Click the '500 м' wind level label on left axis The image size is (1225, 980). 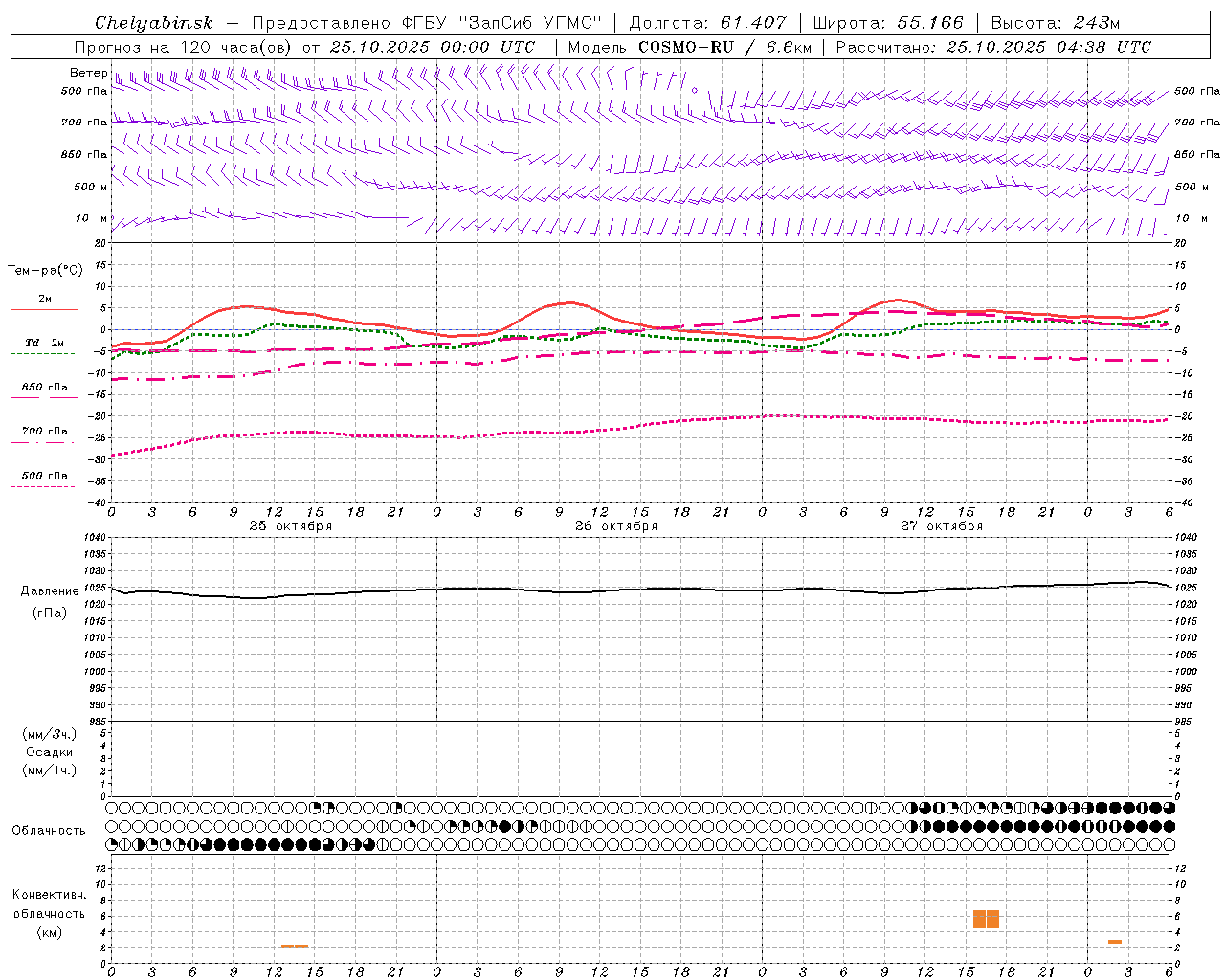(x=91, y=188)
